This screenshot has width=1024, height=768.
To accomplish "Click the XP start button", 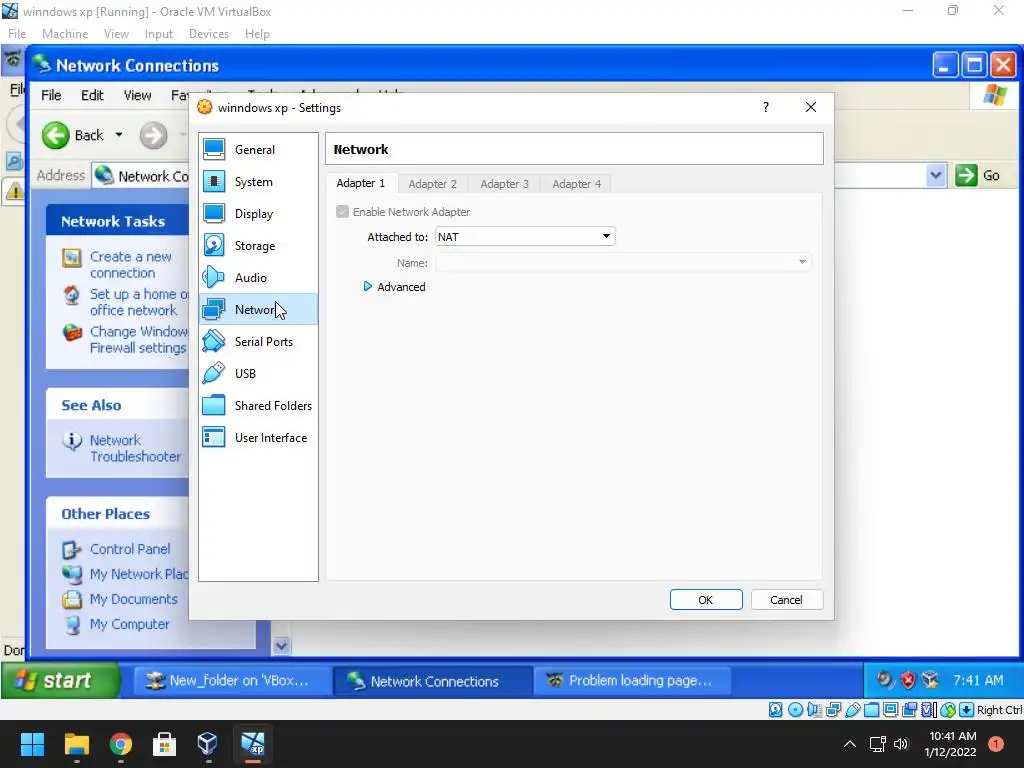I will (x=61, y=680).
